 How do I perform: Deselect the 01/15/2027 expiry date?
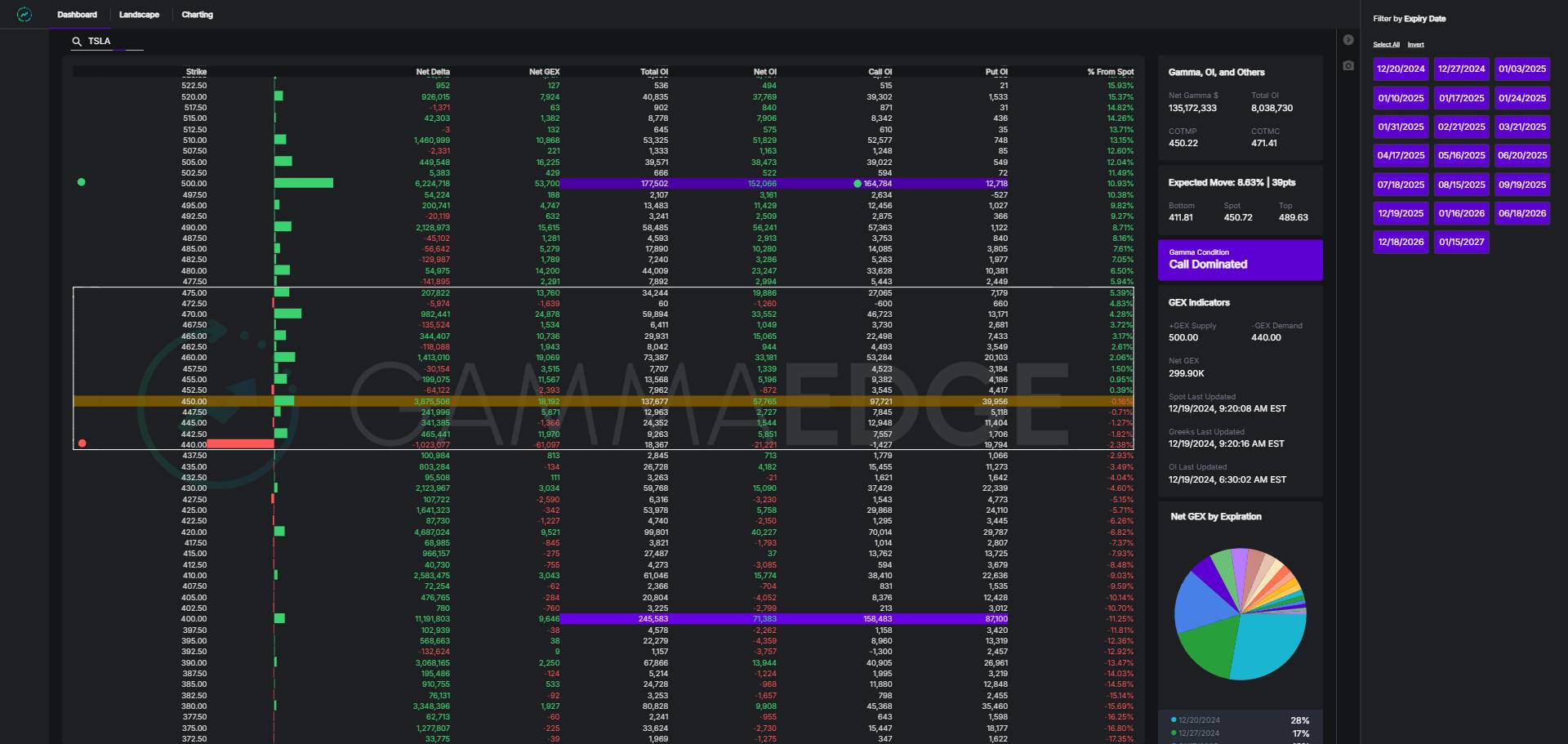[1461, 242]
